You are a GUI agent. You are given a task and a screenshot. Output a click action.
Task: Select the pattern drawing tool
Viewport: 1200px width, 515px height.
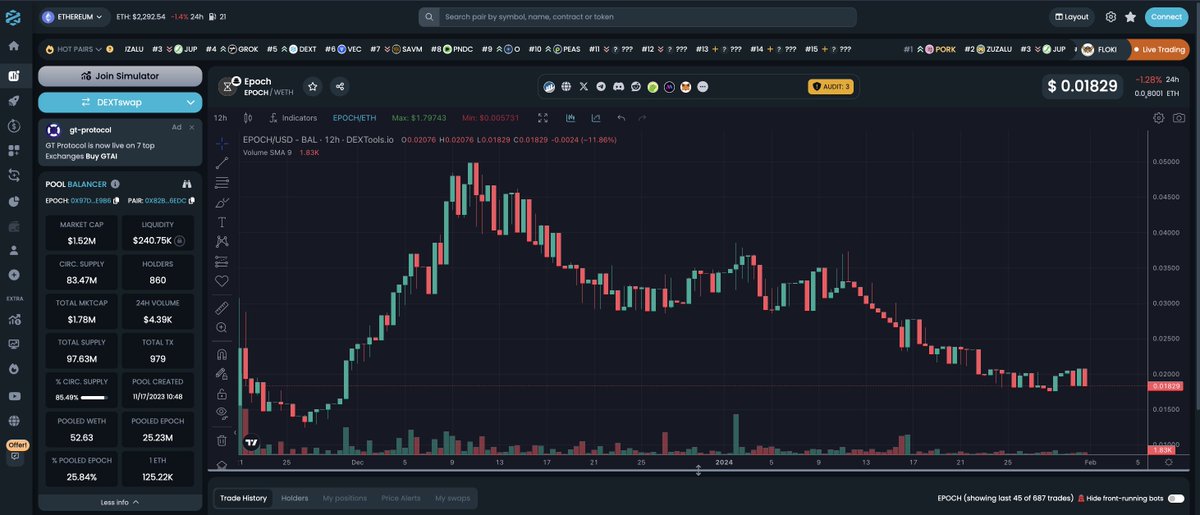[222, 241]
